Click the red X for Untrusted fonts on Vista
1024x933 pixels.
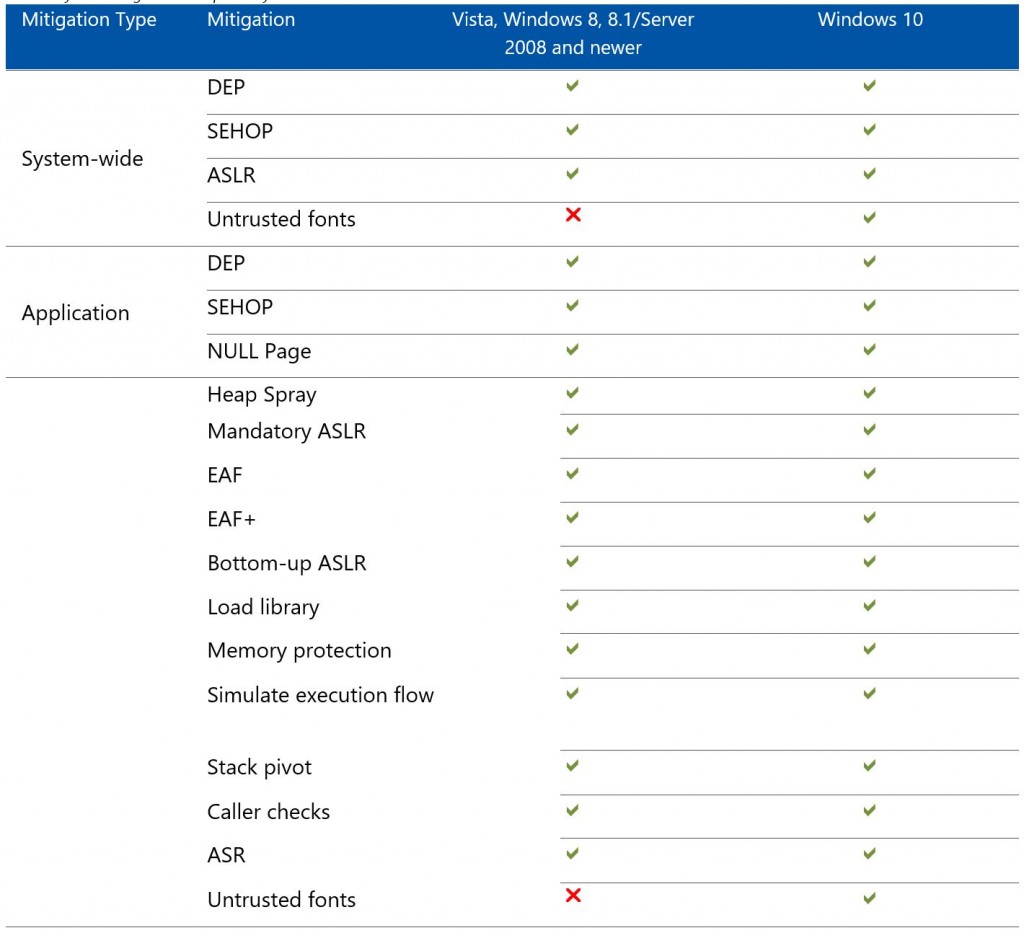571,213
